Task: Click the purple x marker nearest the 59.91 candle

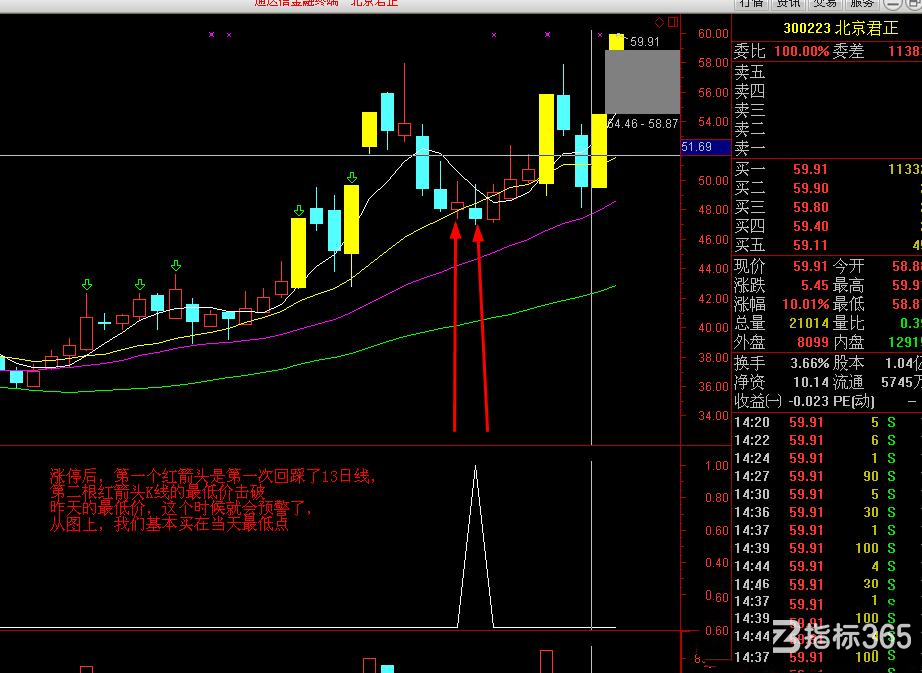Action: (600, 35)
